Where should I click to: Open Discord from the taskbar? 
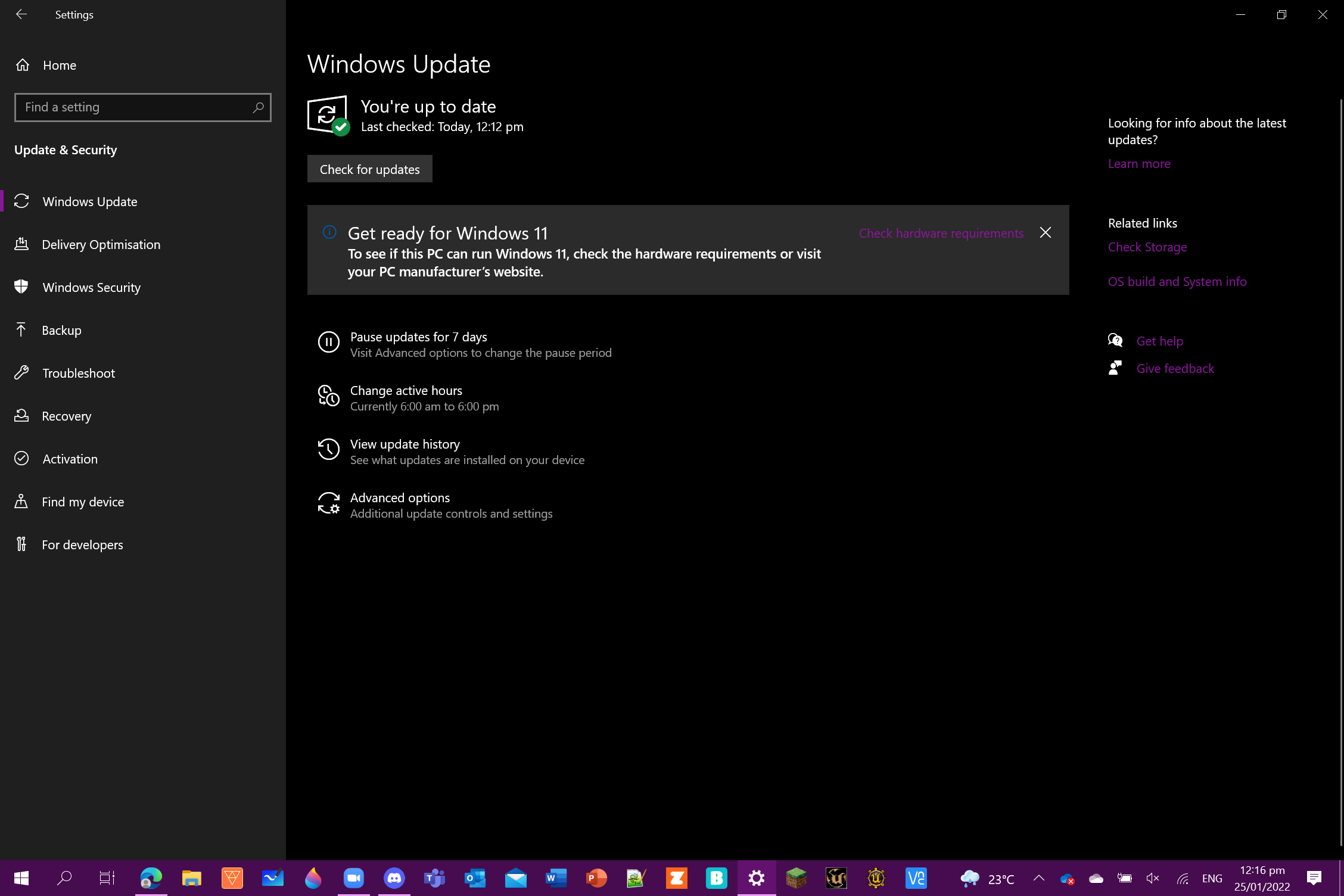click(x=394, y=878)
